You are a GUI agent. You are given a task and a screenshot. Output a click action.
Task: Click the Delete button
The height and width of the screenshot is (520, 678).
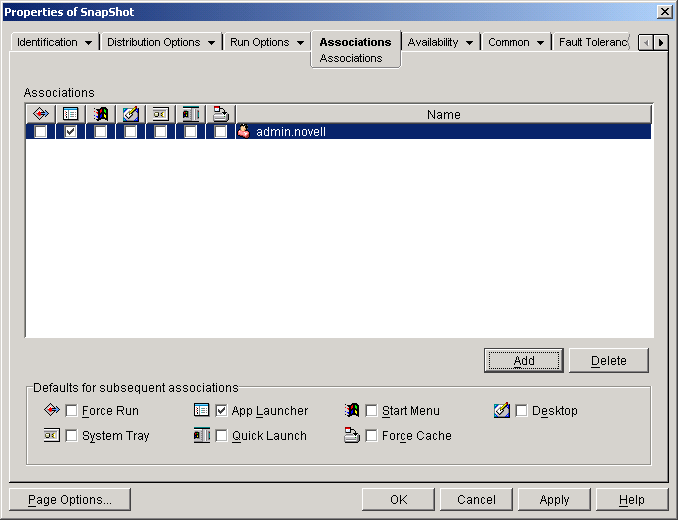[608, 360]
